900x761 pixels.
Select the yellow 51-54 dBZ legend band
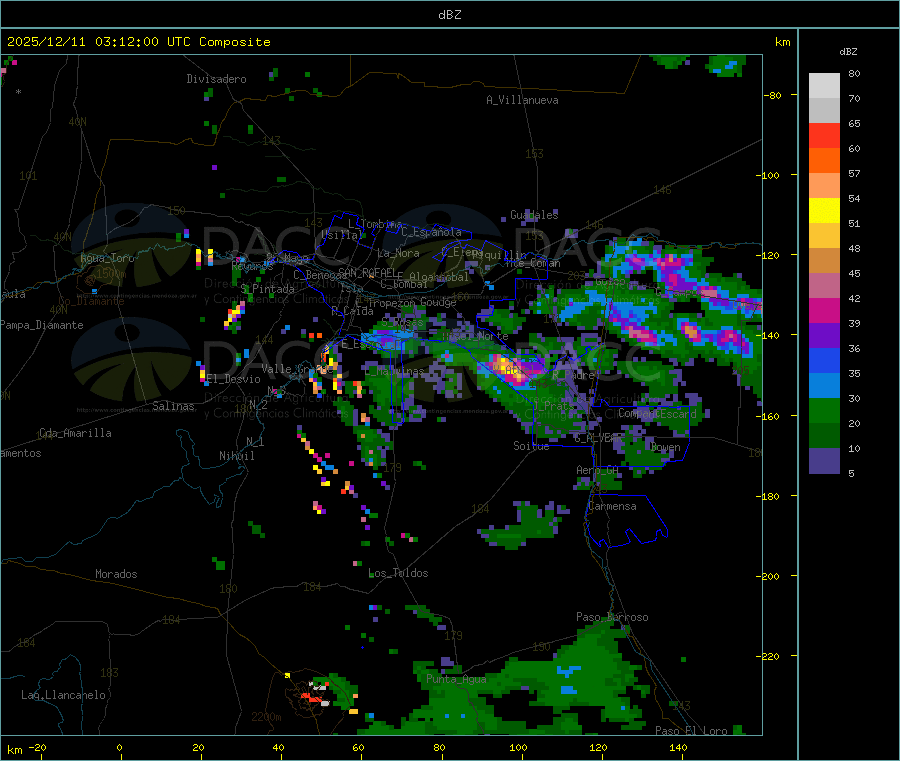(x=824, y=211)
